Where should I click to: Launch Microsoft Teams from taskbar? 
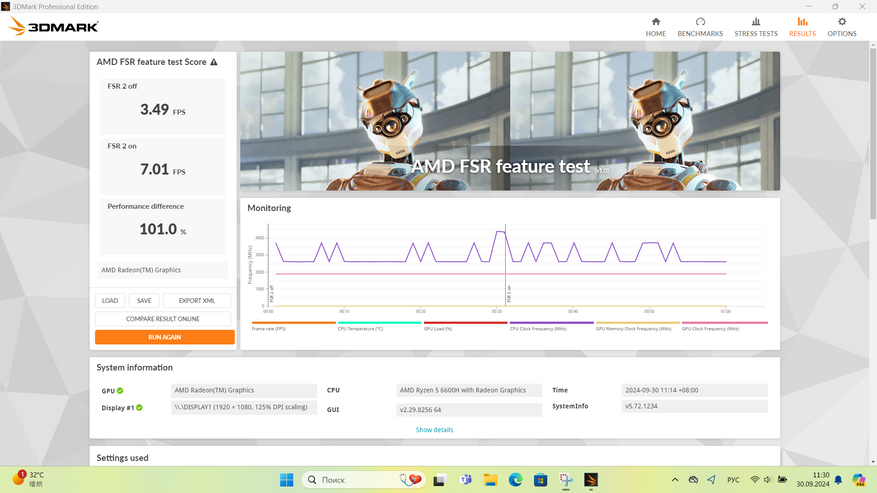coord(465,480)
